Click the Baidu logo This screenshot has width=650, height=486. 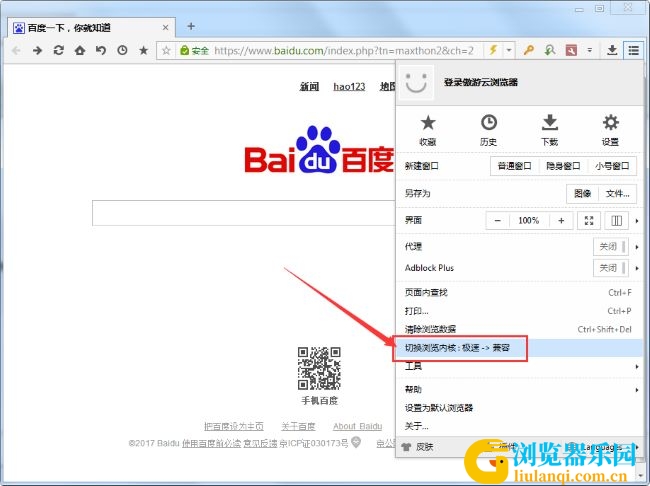[319, 149]
